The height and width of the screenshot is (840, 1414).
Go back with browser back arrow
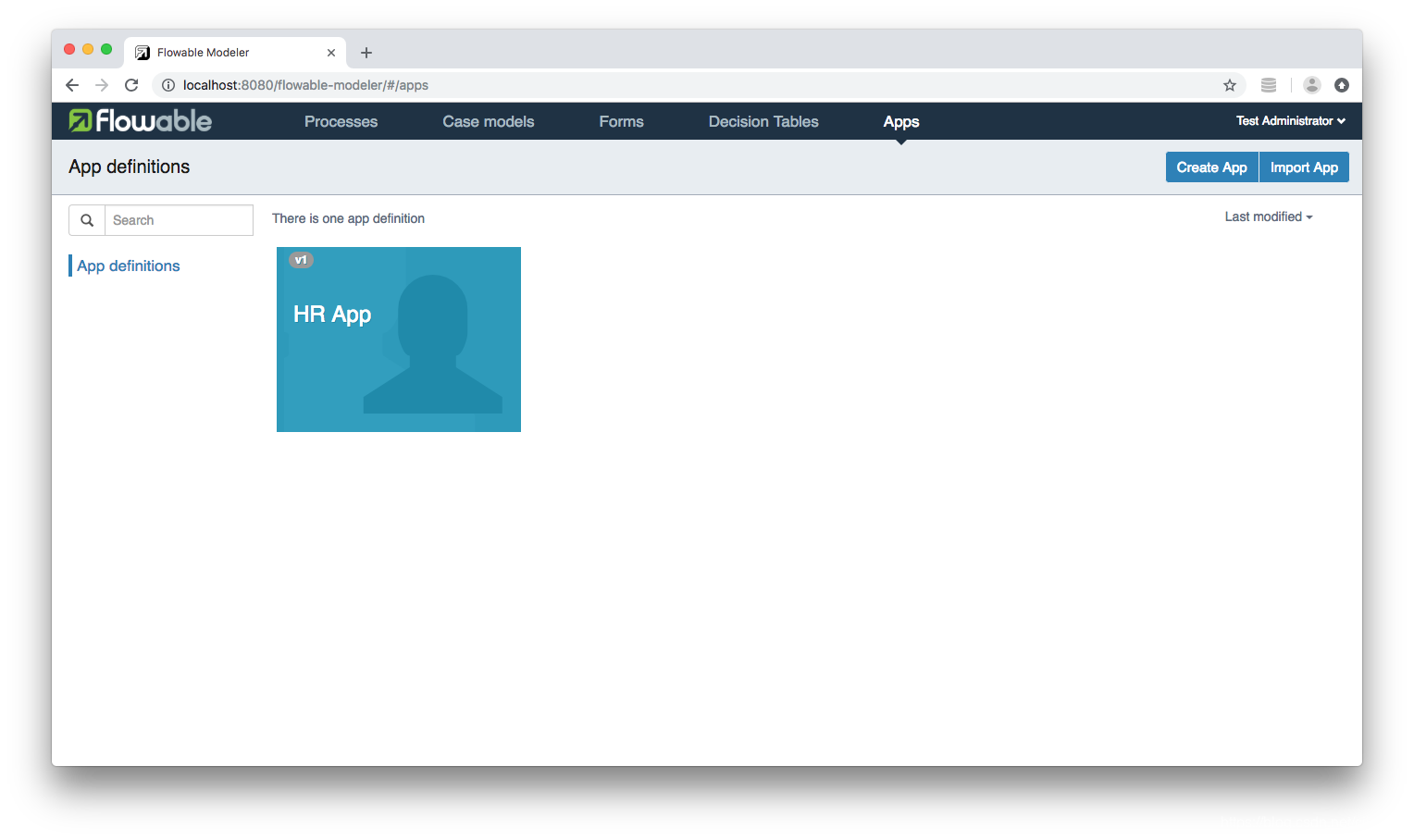pos(72,85)
